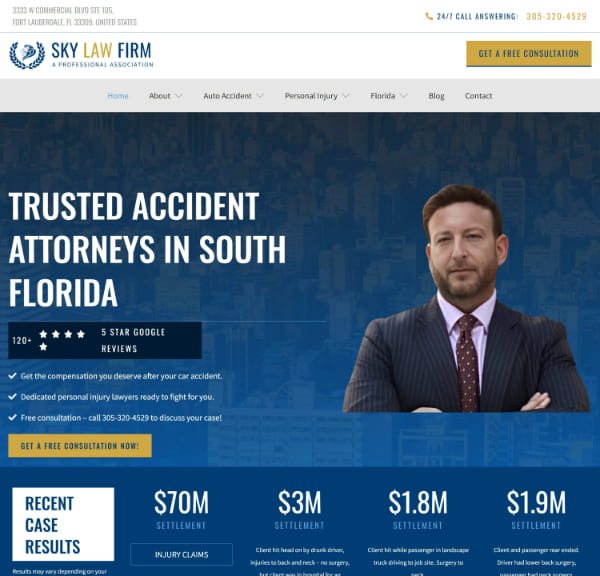The height and width of the screenshot is (576, 600).
Task: Go to the Home menu item
Action: [118, 96]
